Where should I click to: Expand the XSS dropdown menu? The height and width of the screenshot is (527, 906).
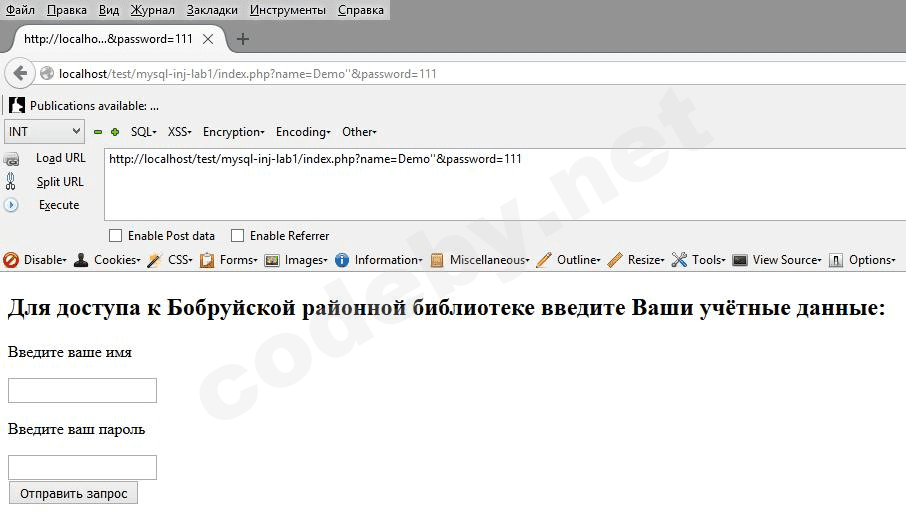point(179,132)
